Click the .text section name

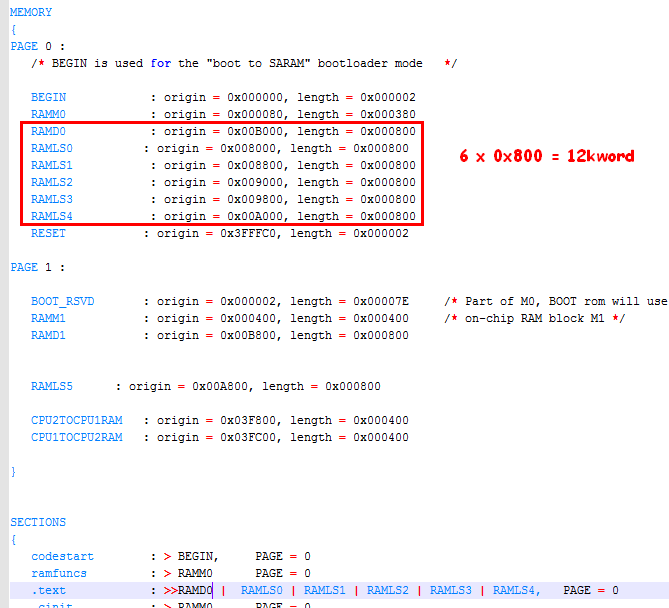48,591
